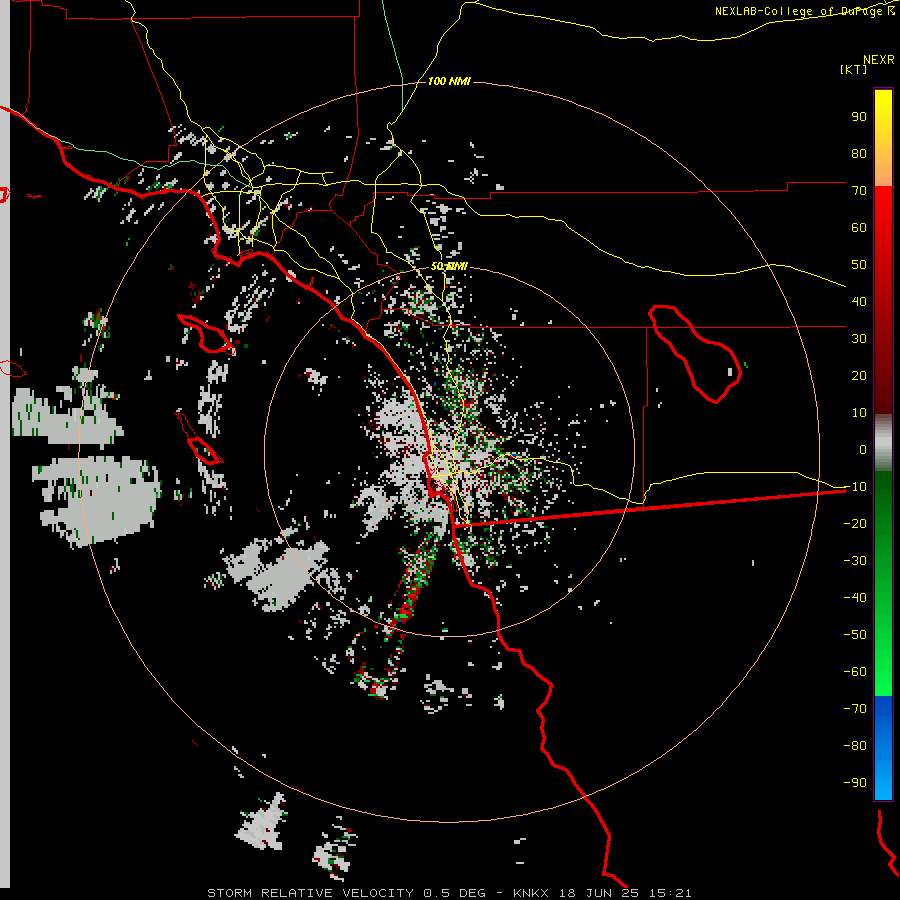Click the positive 10 scale value
The image size is (900, 900).
point(859,413)
